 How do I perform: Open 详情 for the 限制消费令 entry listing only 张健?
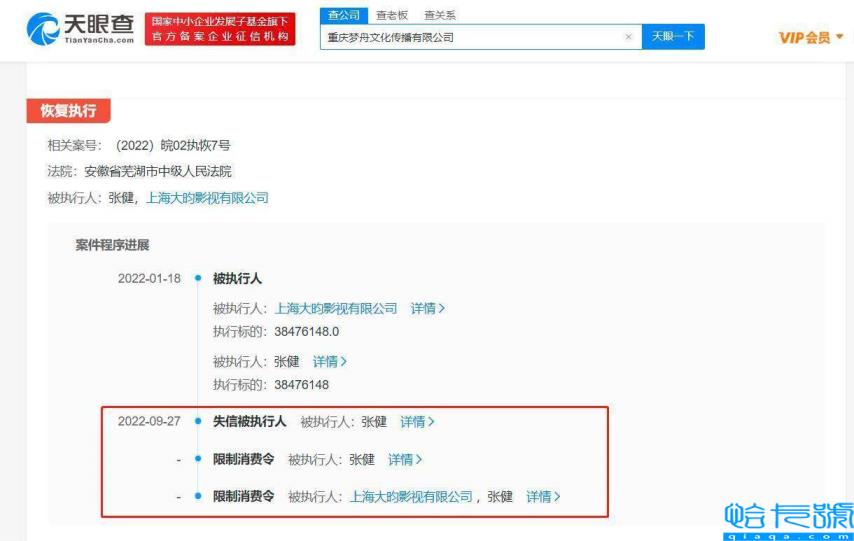tap(405, 460)
